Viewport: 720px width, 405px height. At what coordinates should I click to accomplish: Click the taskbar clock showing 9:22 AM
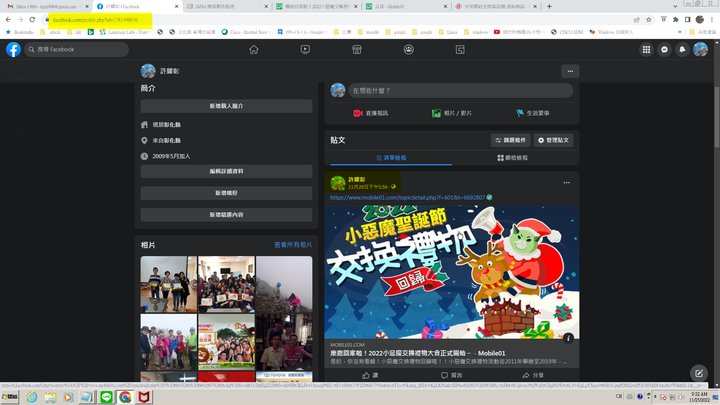[x=699, y=397]
